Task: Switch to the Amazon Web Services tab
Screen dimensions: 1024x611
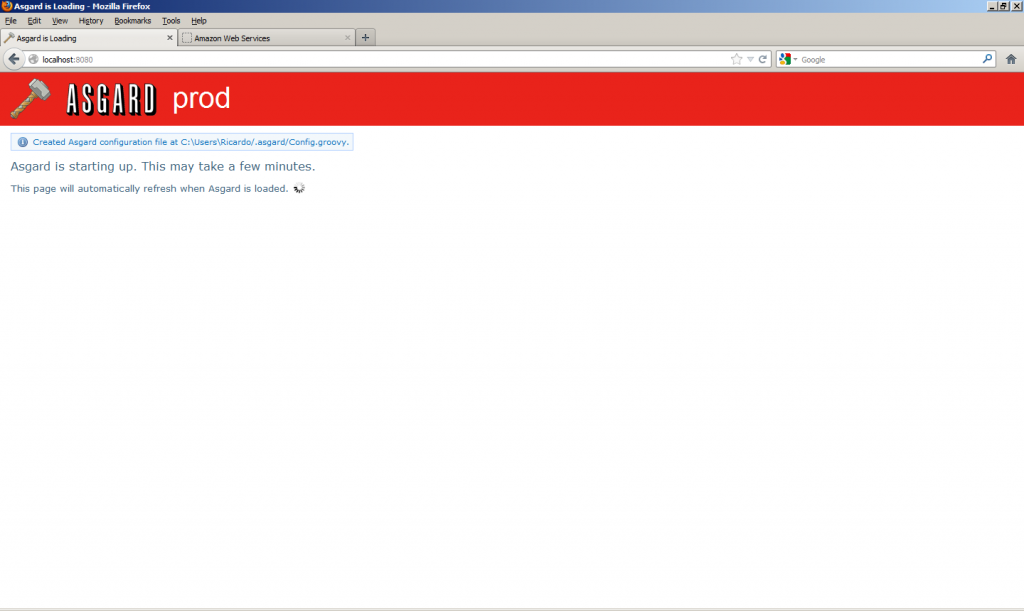Action: tap(260, 38)
